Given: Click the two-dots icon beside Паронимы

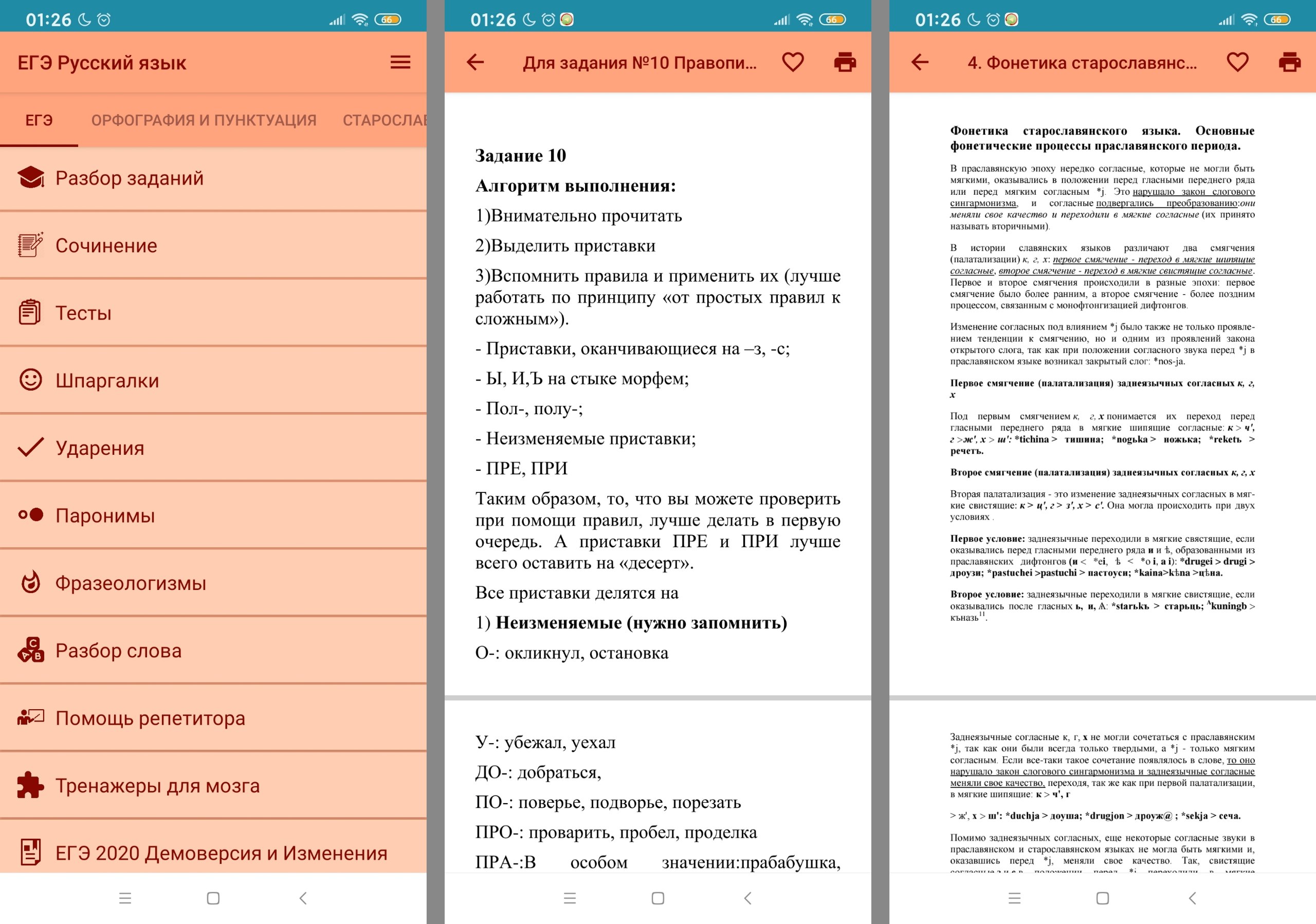Looking at the screenshot, I should click(x=30, y=514).
